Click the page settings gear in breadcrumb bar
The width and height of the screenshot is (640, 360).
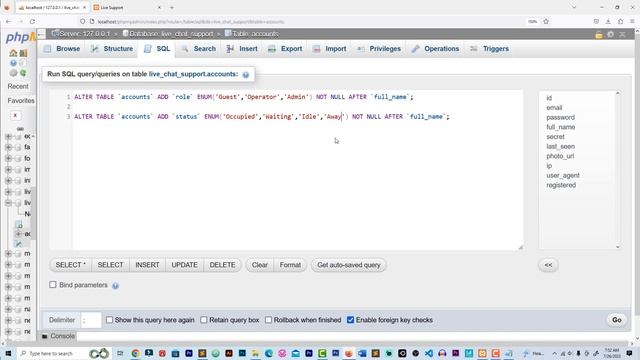[x=611, y=35]
